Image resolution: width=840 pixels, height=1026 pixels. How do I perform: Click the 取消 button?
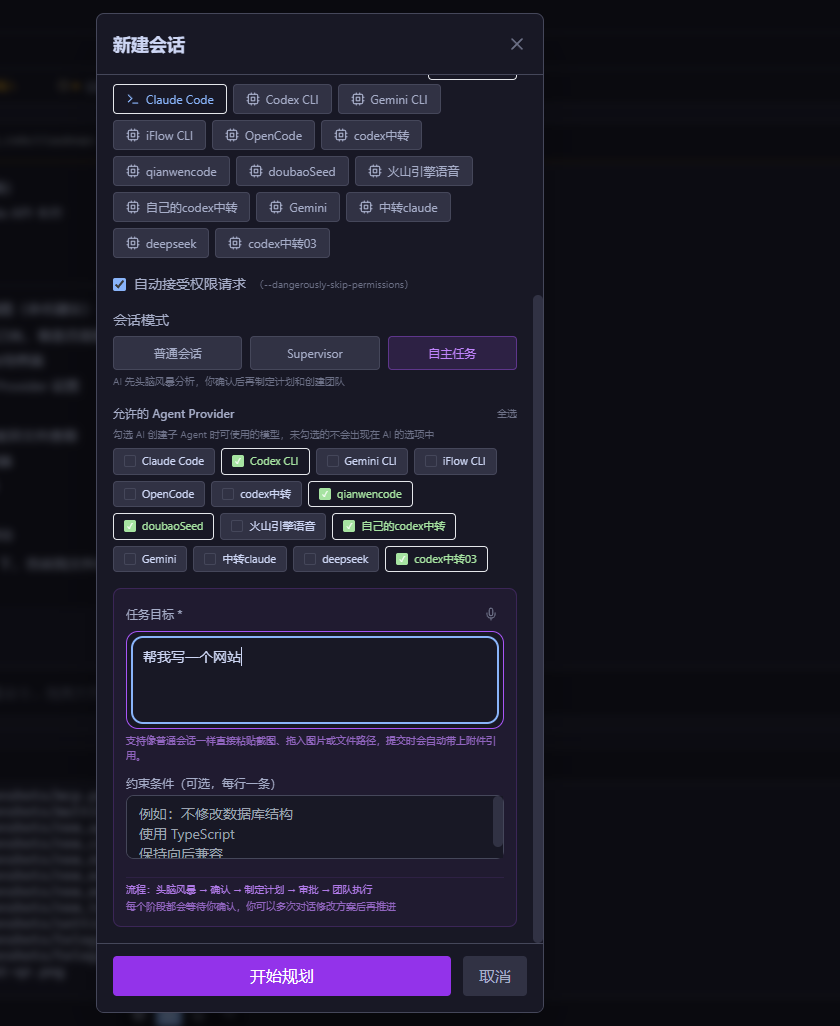(x=494, y=976)
